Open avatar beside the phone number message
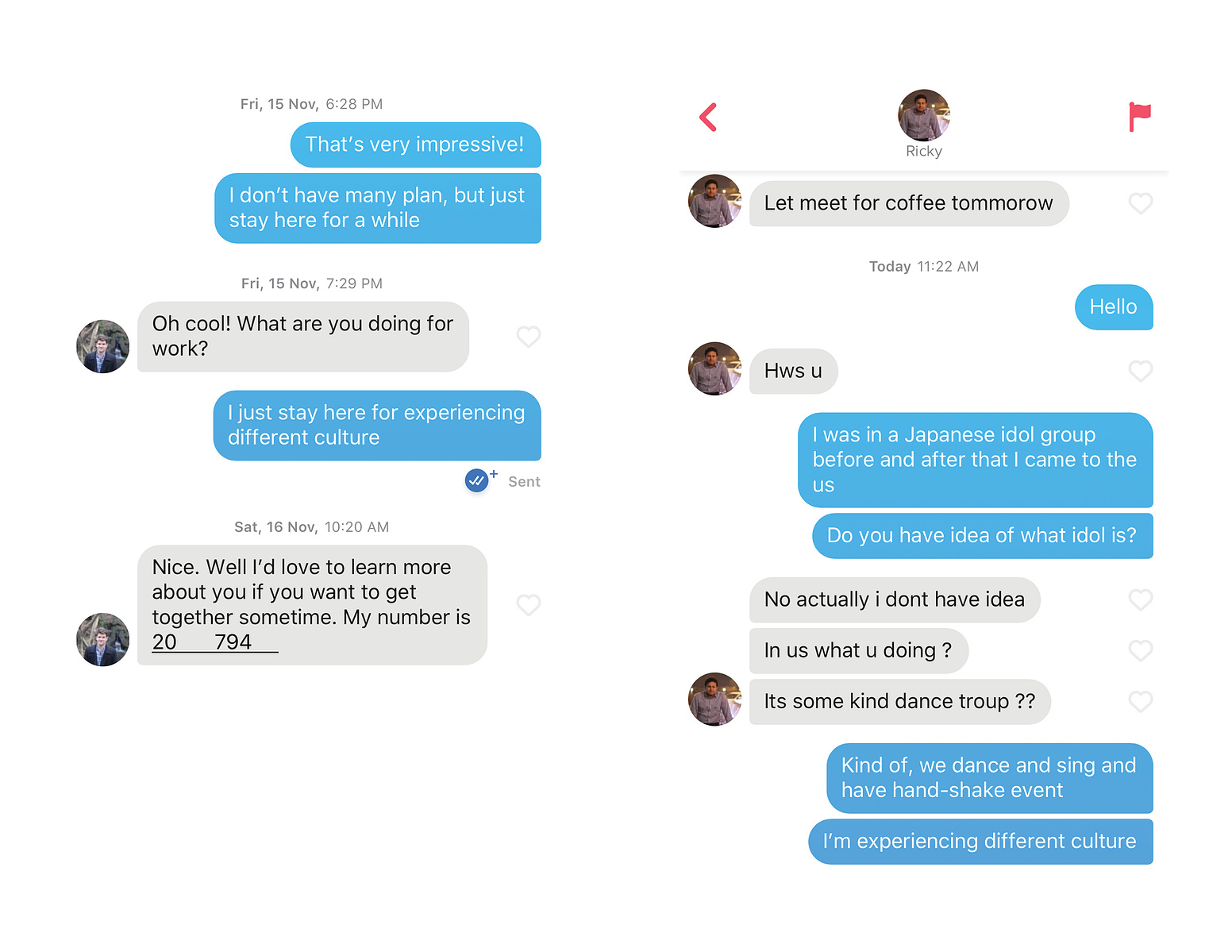Screen dimensions: 1232x952 (102, 639)
